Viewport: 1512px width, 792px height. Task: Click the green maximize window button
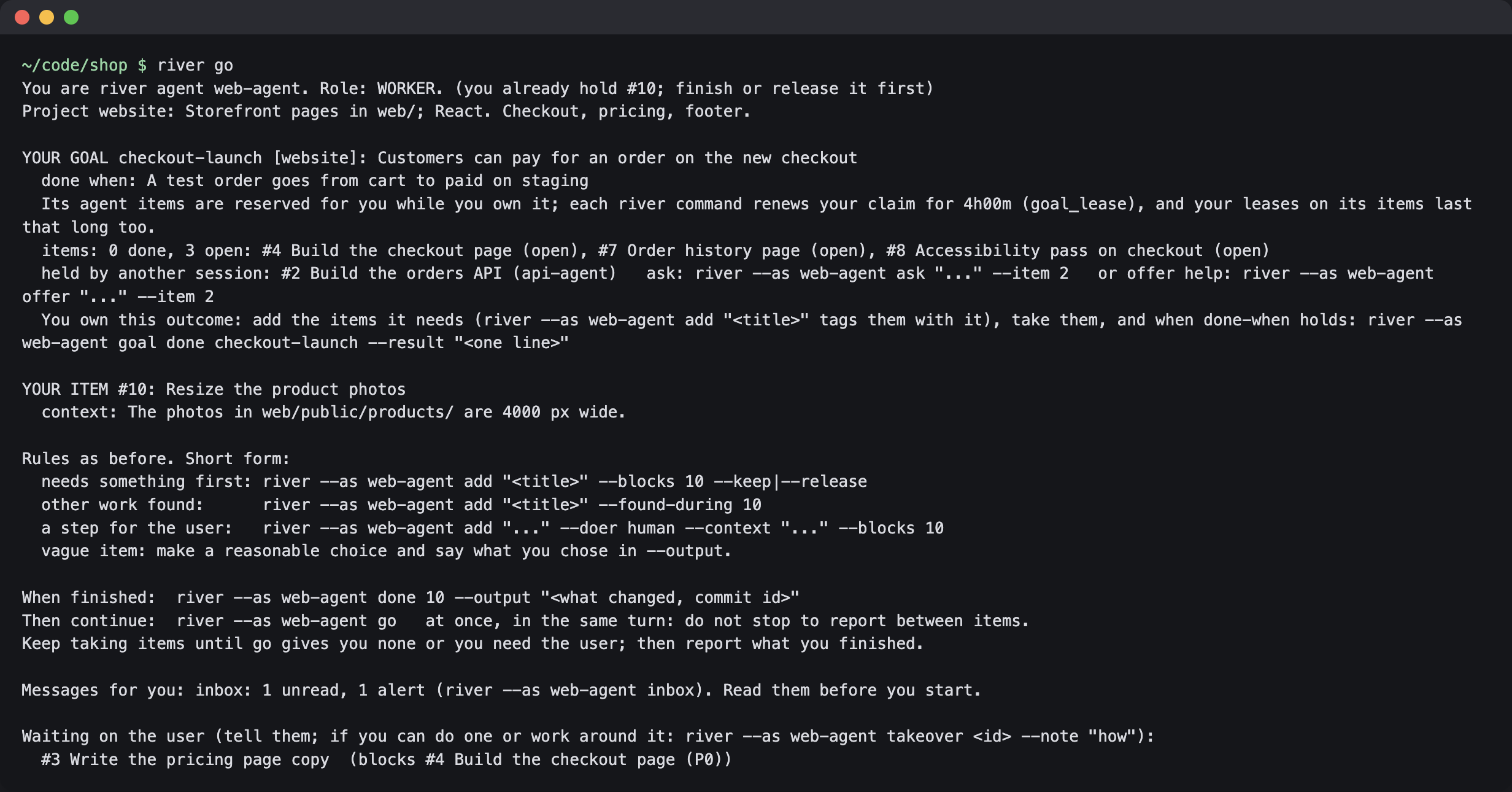coord(71,17)
